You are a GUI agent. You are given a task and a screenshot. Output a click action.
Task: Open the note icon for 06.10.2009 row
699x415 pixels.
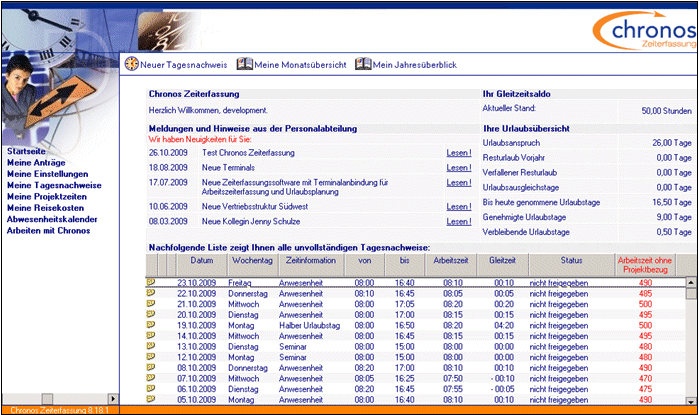[151, 388]
